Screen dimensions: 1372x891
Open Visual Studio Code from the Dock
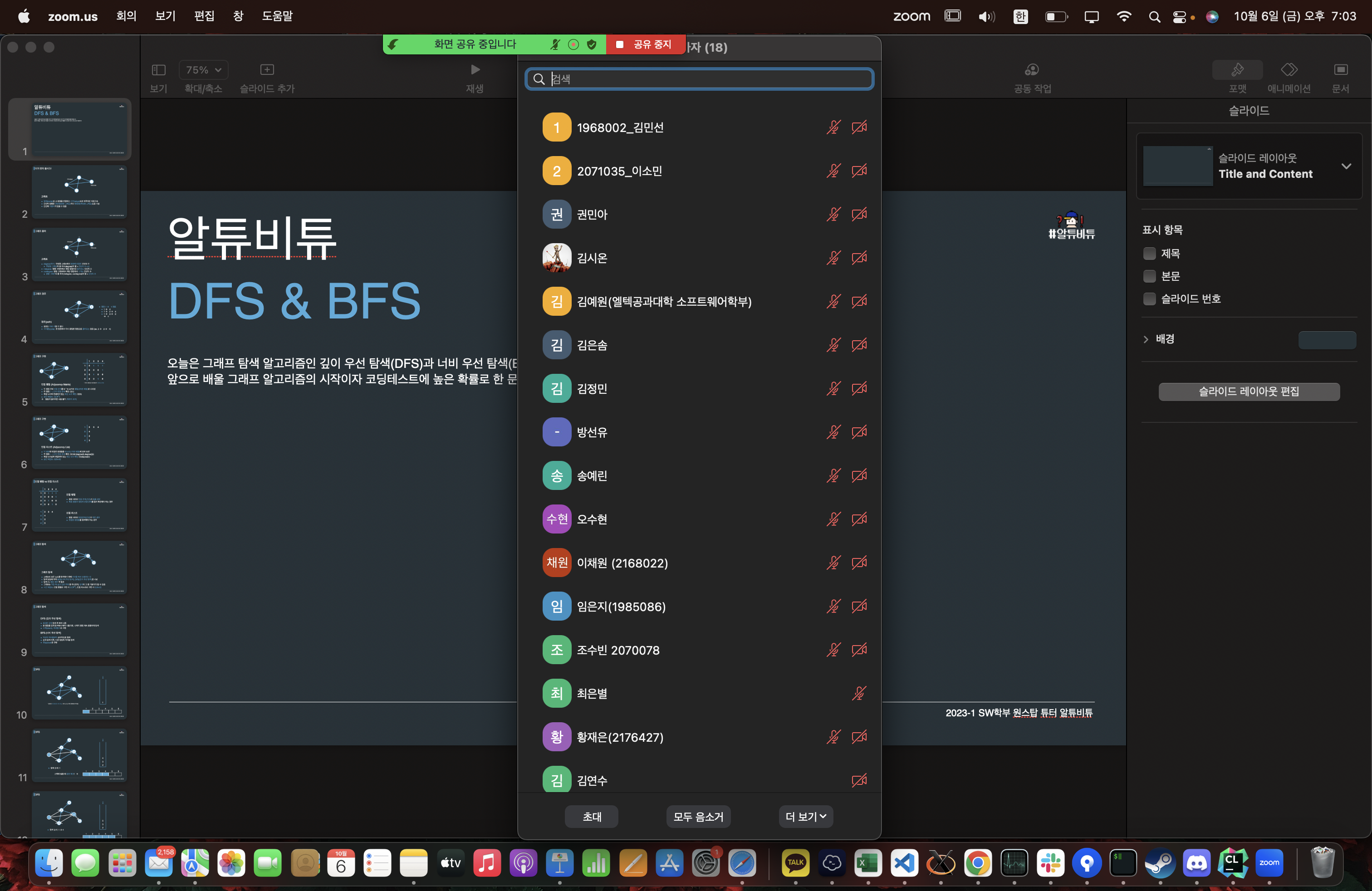[x=904, y=863]
